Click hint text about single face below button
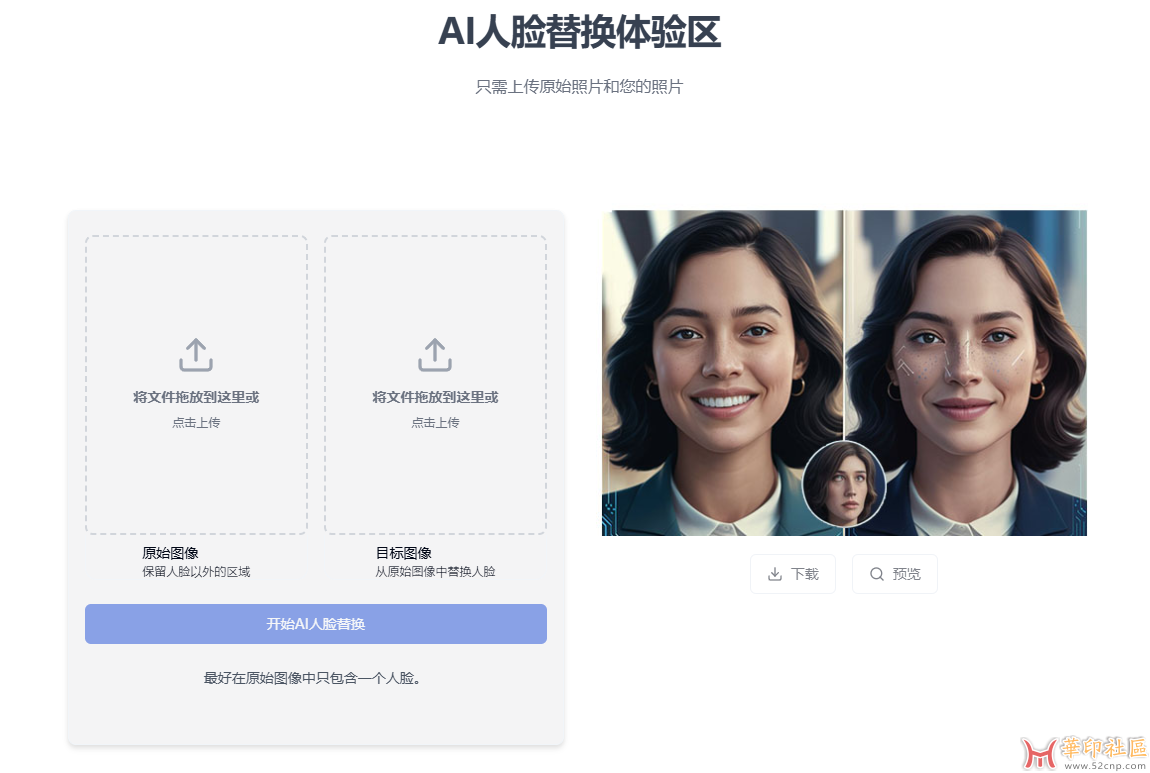Screen dimensions: 1150x773 tap(315, 678)
